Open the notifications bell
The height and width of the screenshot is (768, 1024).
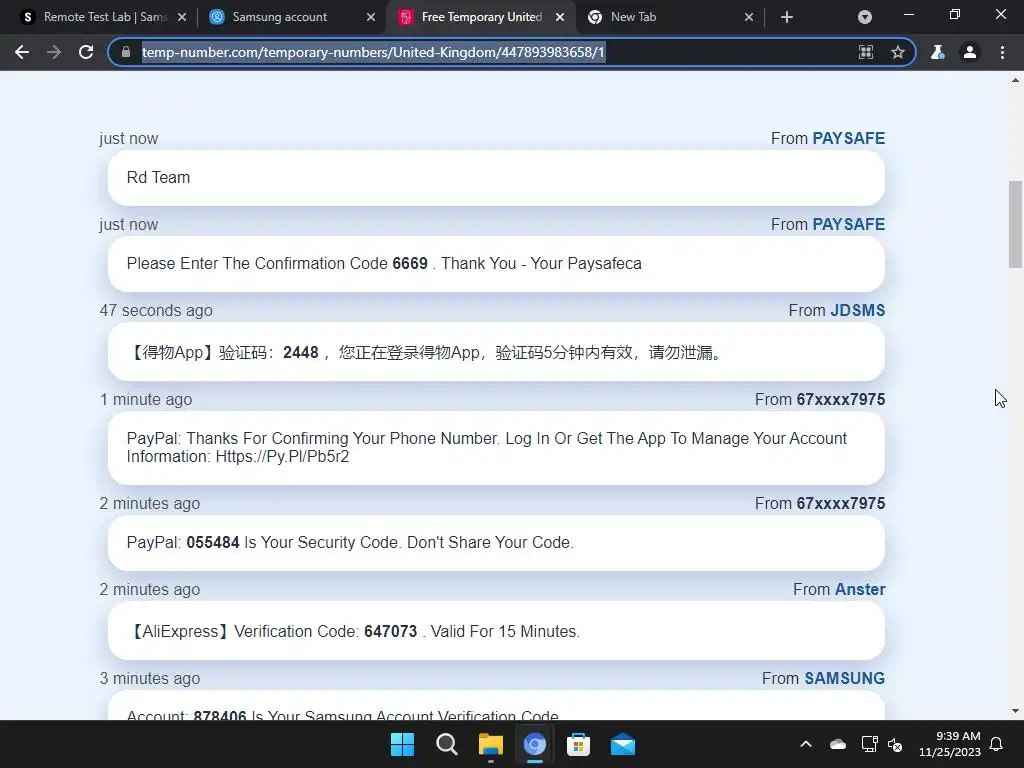coord(997,744)
